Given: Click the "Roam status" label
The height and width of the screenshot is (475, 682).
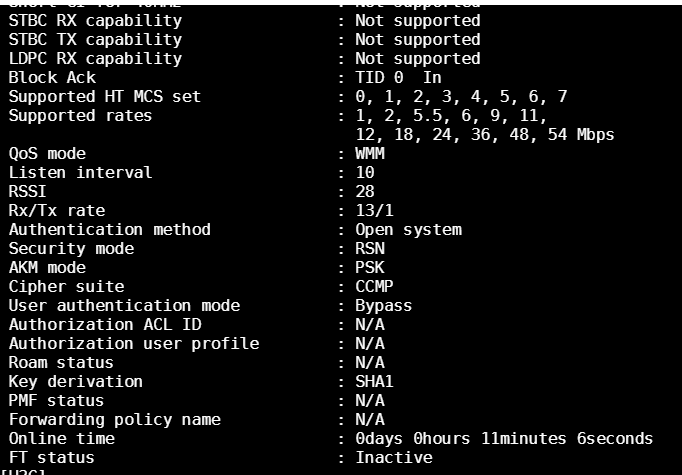Looking at the screenshot, I should [61, 362].
